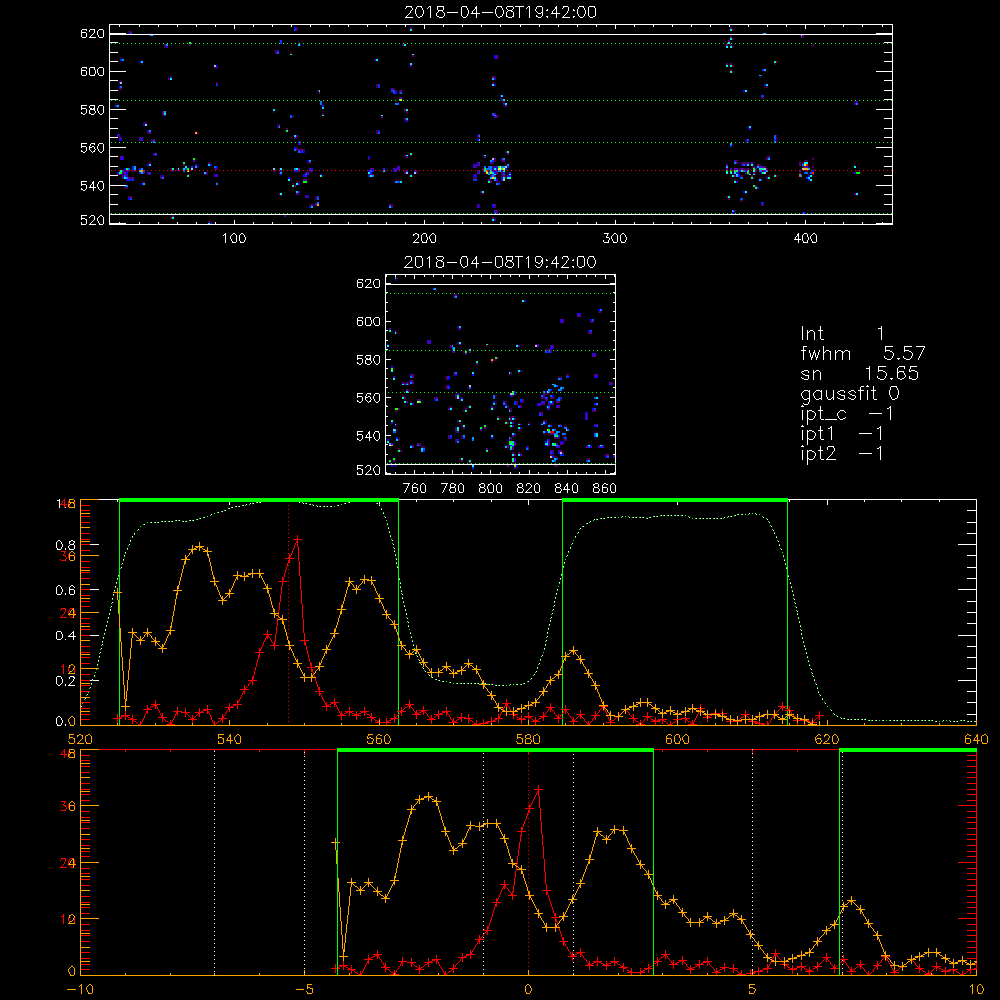Click the red curve peak in upper profile plot
Image resolution: width=1000 pixels, height=1000 pixels.
click(x=297, y=540)
